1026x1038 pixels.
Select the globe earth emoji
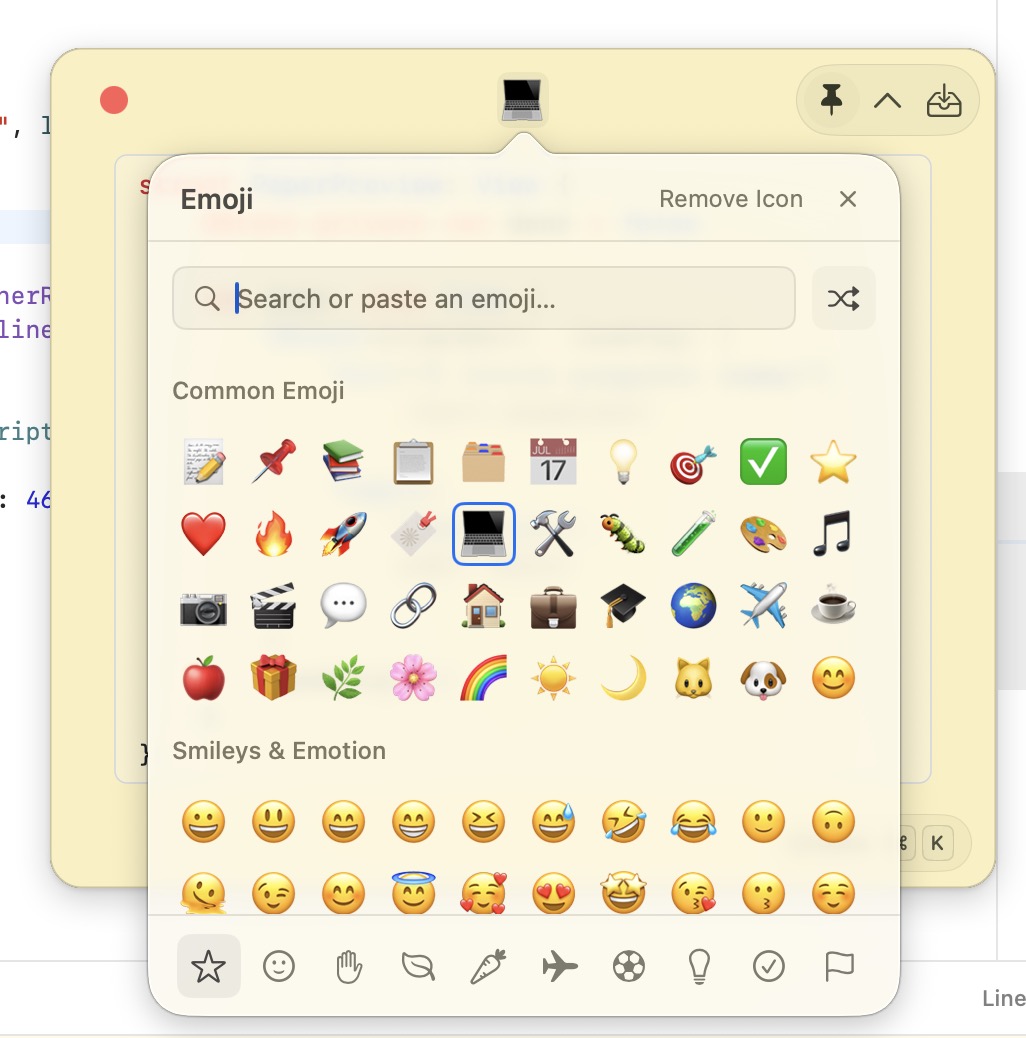click(693, 606)
